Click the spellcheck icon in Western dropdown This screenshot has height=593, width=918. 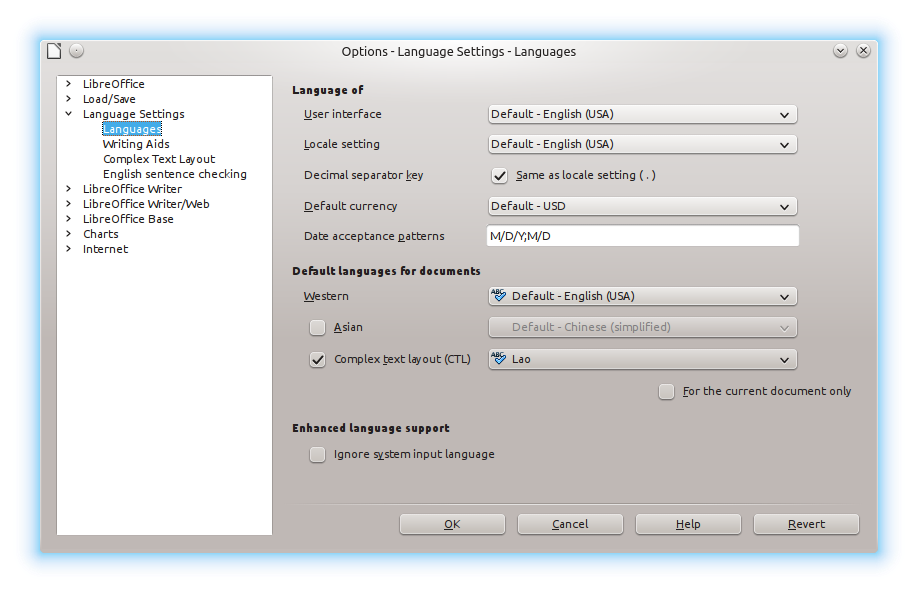click(x=498, y=295)
